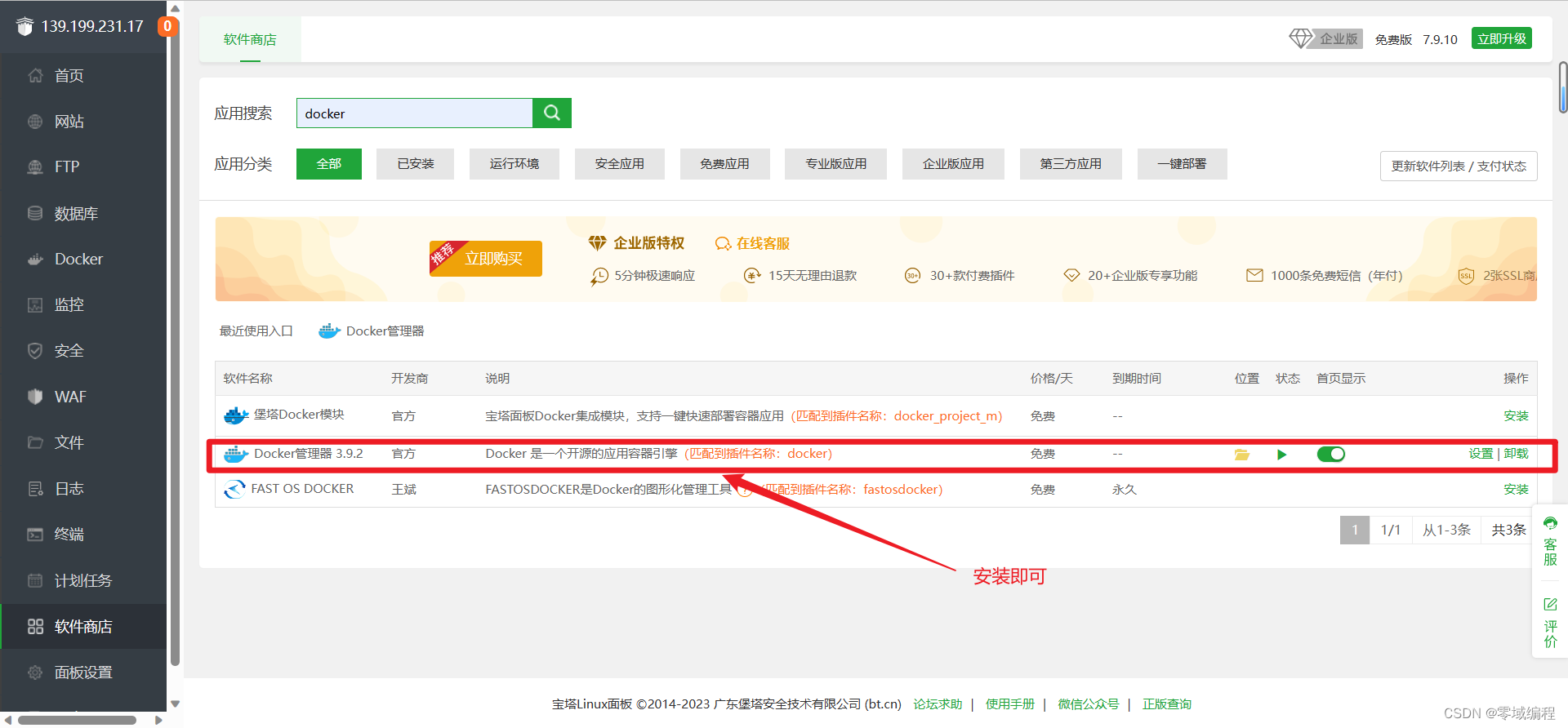Click the 正版查询 footer link
The height and width of the screenshot is (728, 1568).
click(x=1167, y=704)
